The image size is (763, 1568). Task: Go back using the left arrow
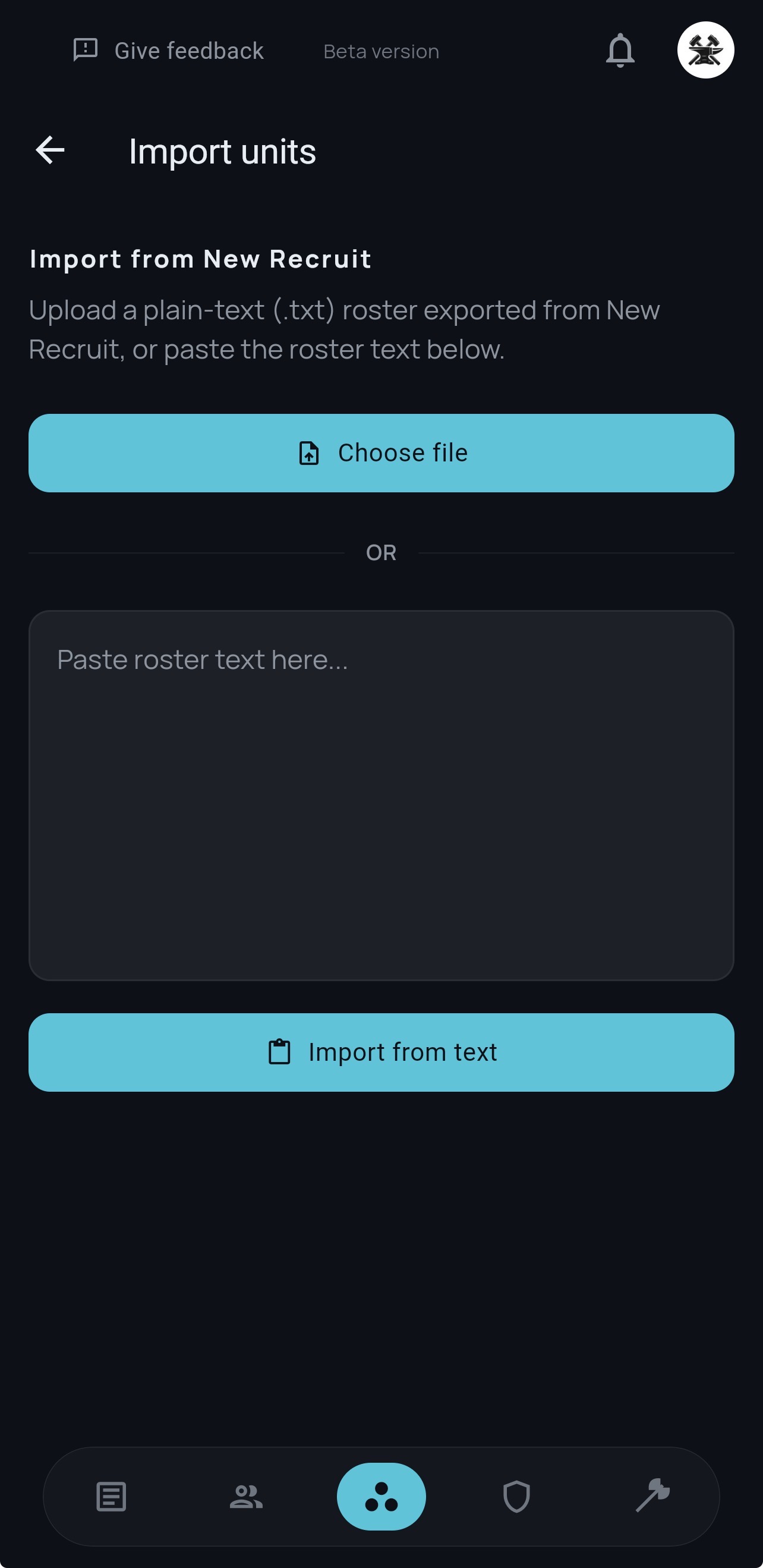pos(50,150)
